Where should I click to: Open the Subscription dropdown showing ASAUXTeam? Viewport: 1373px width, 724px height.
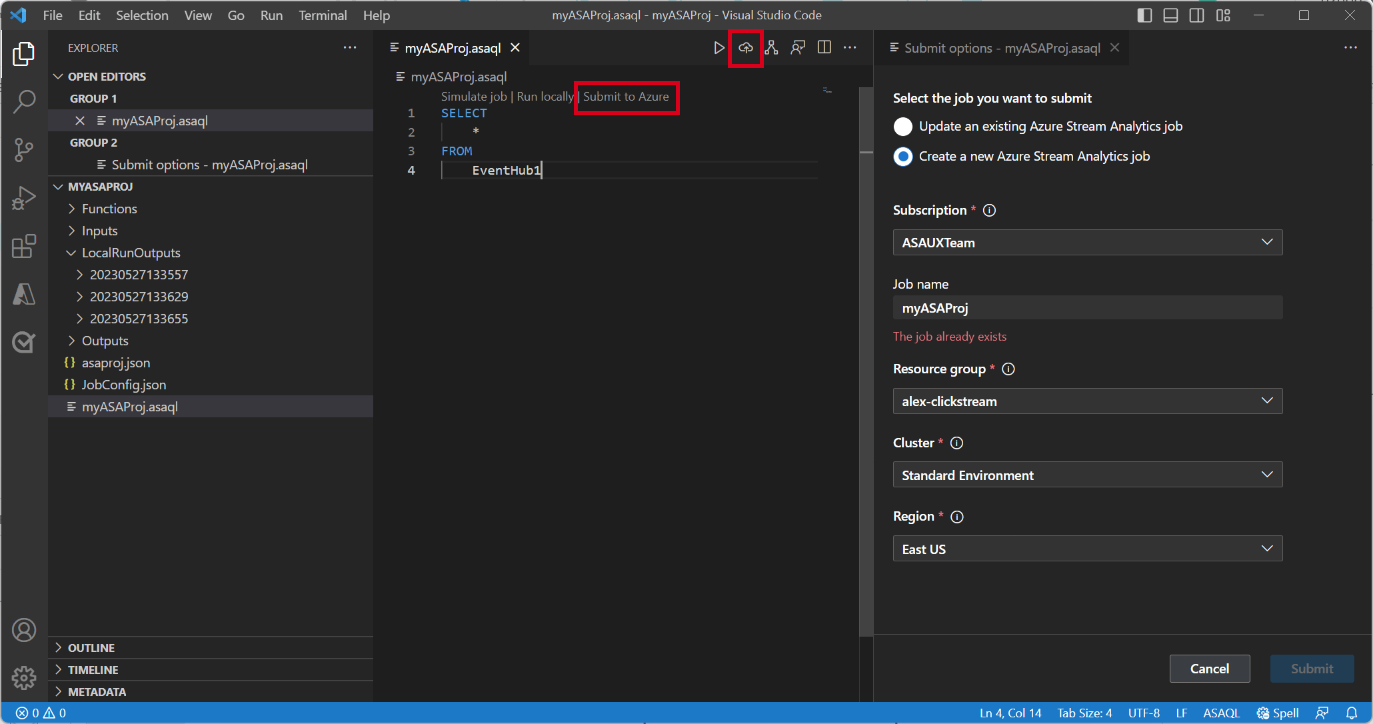[1087, 242]
